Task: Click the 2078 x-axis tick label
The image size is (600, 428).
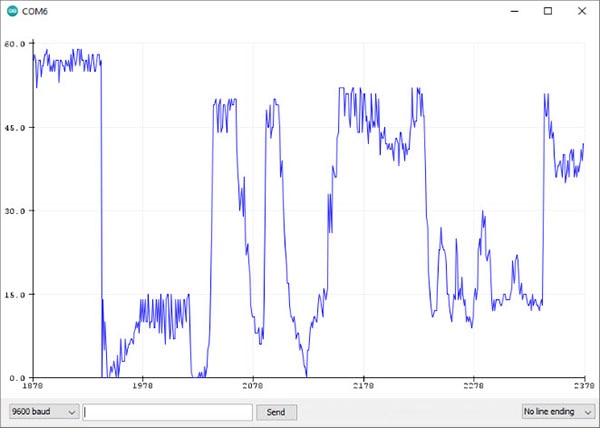Action: (x=253, y=385)
